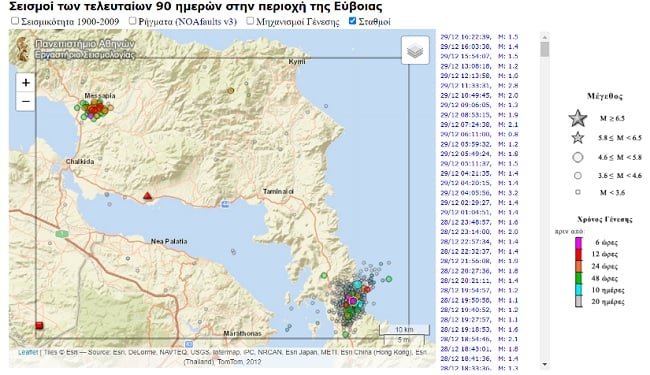Enable Μηχανισμοί Γένεσης checkbox
Viewport: 650px width, 375px height.
[x=250, y=21]
